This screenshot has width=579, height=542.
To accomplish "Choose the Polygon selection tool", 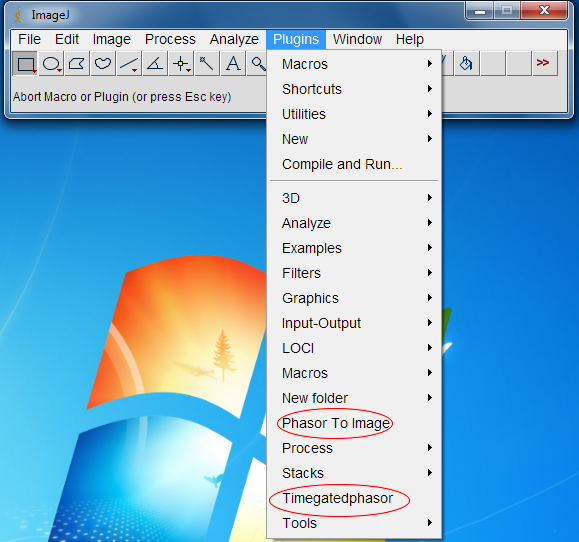I will (x=77, y=64).
